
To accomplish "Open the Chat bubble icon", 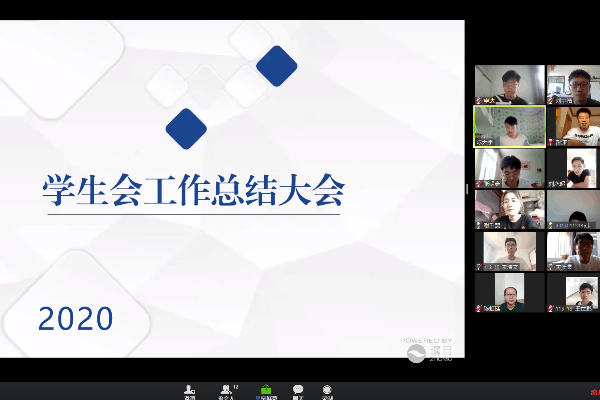I will [298, 390].
